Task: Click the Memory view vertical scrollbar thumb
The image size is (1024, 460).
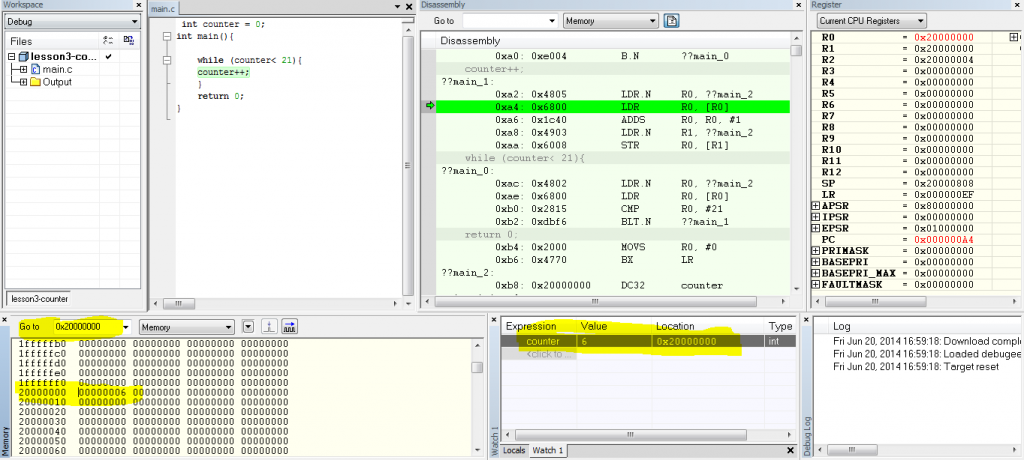Action: 477,367
